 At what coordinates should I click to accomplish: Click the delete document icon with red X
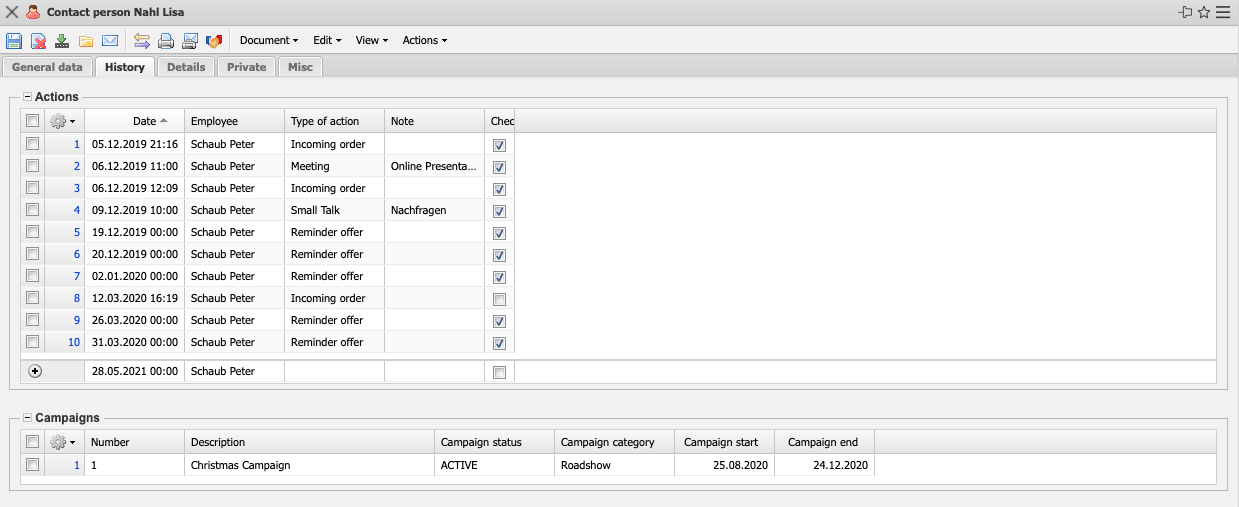38,41
